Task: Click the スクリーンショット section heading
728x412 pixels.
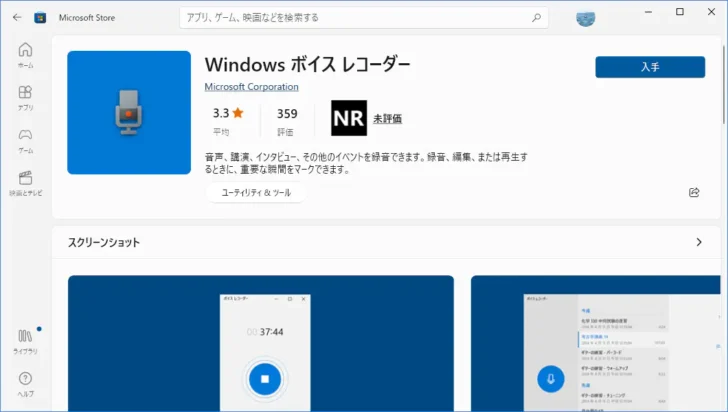Action: tap(104, 242)
